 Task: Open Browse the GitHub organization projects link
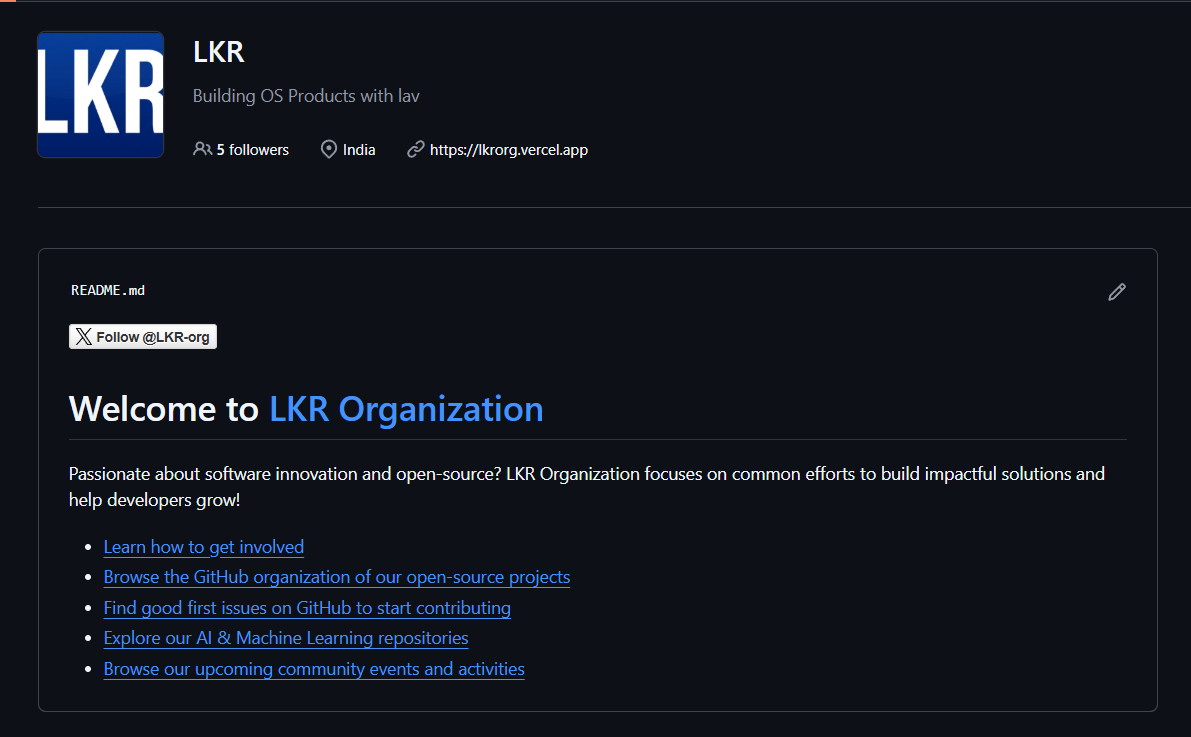point(336,577)
